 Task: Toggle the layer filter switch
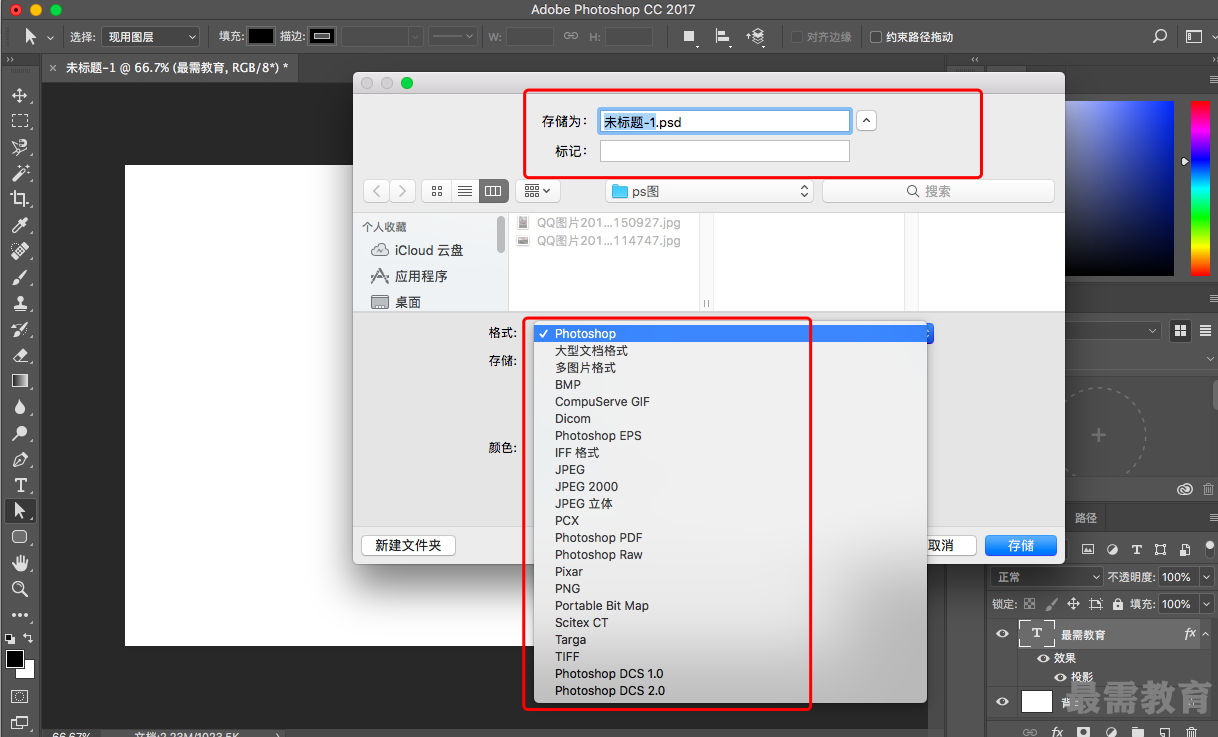[x=1208, y=549]
